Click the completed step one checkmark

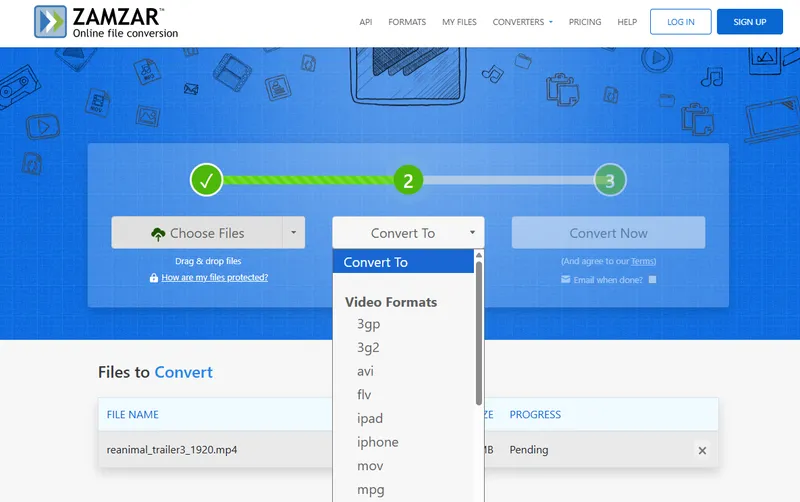[206, 180]
